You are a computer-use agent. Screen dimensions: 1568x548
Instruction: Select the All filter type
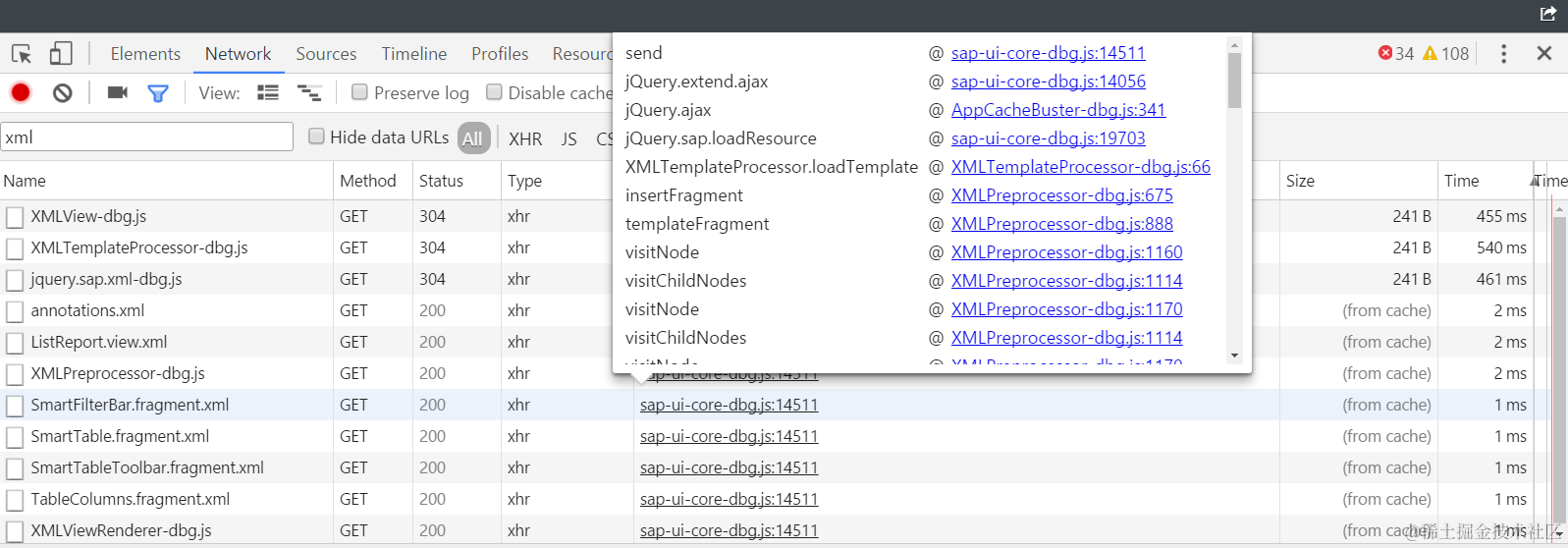[x=472, y=138]
